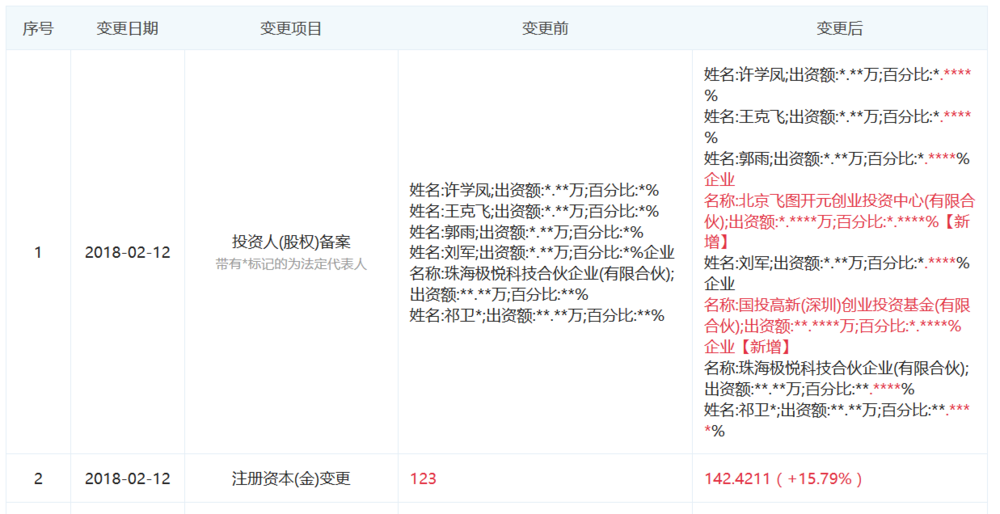Click the previous capital value 123
This screenshot has width=1000, height=514.
tap(423, 479)
